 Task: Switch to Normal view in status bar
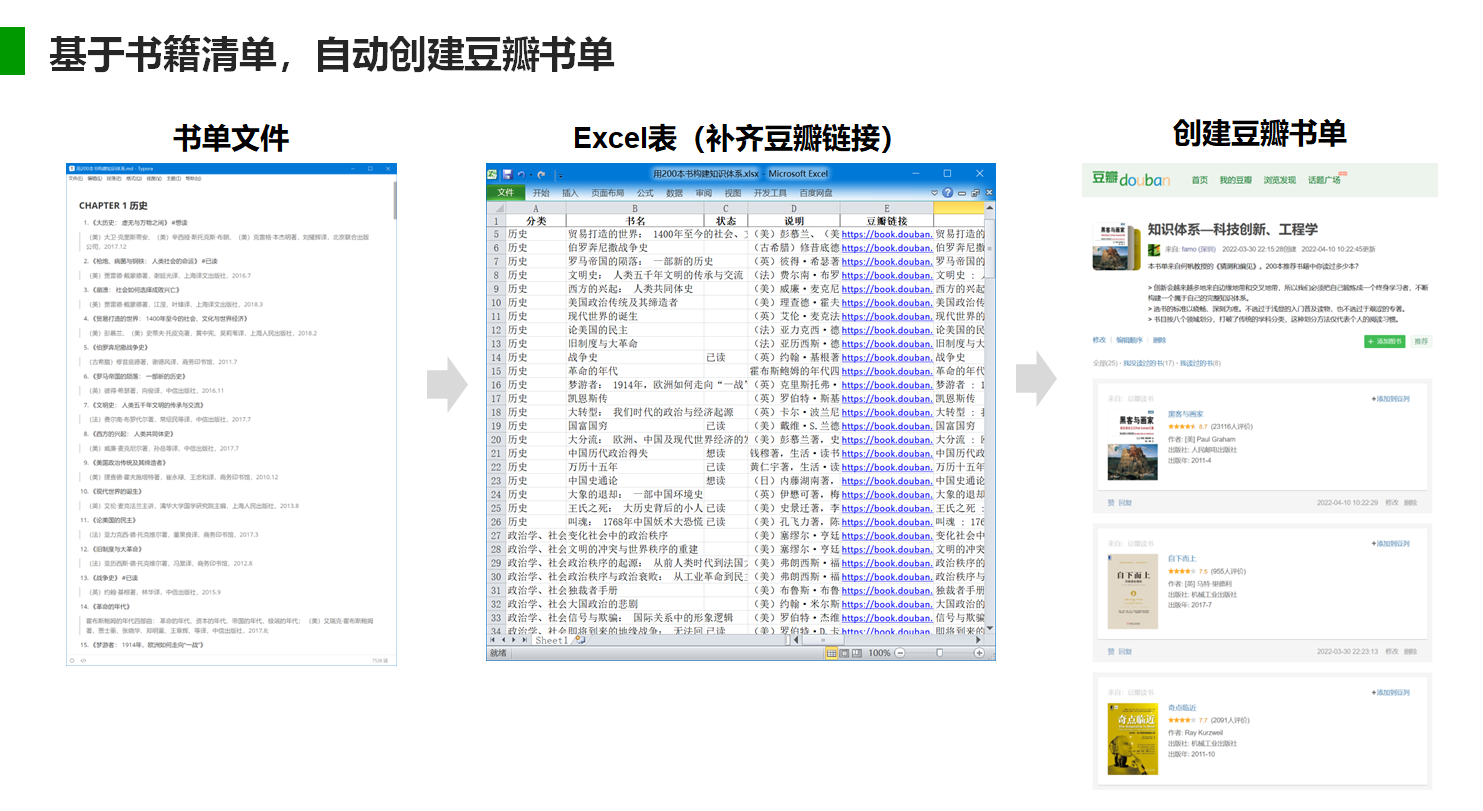coord(831,653)
